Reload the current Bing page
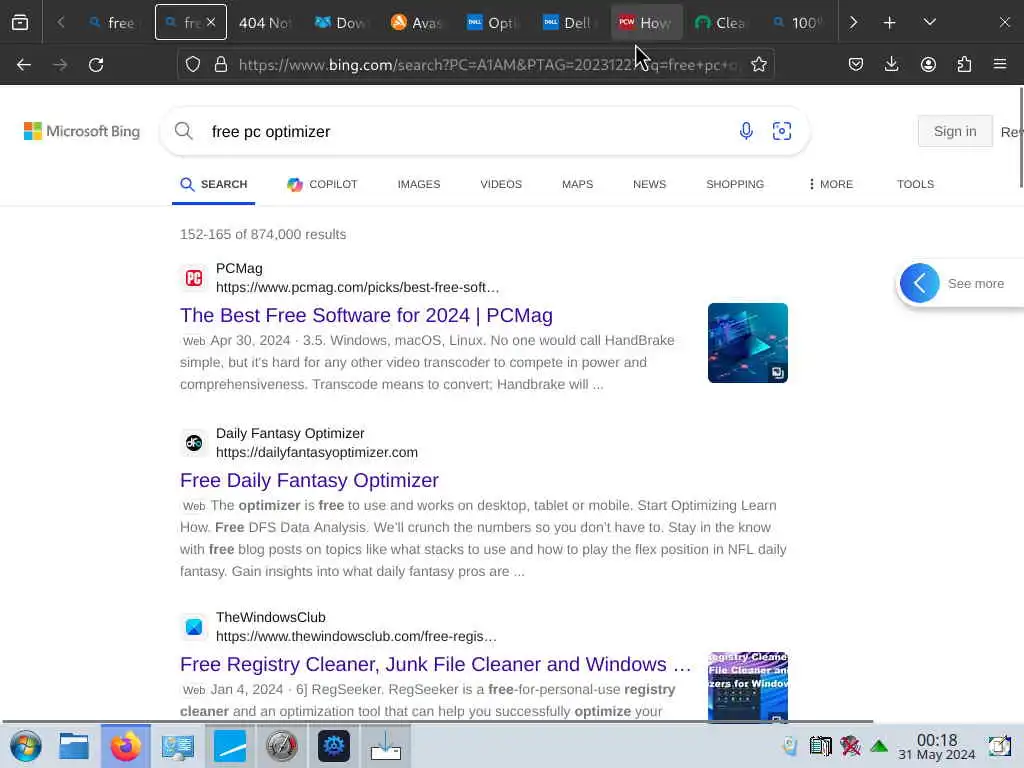1024x768 pixels. [96, 65]
